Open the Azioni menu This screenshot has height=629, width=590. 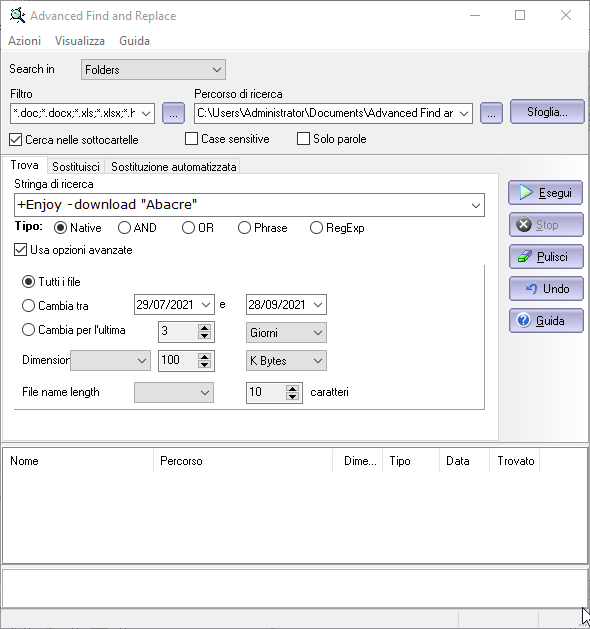coord(24,41)
